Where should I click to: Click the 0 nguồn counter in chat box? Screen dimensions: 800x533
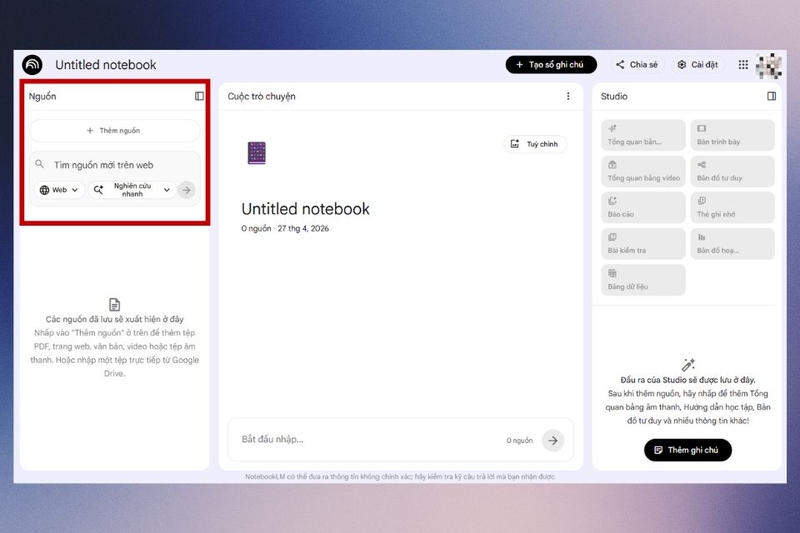519,440
